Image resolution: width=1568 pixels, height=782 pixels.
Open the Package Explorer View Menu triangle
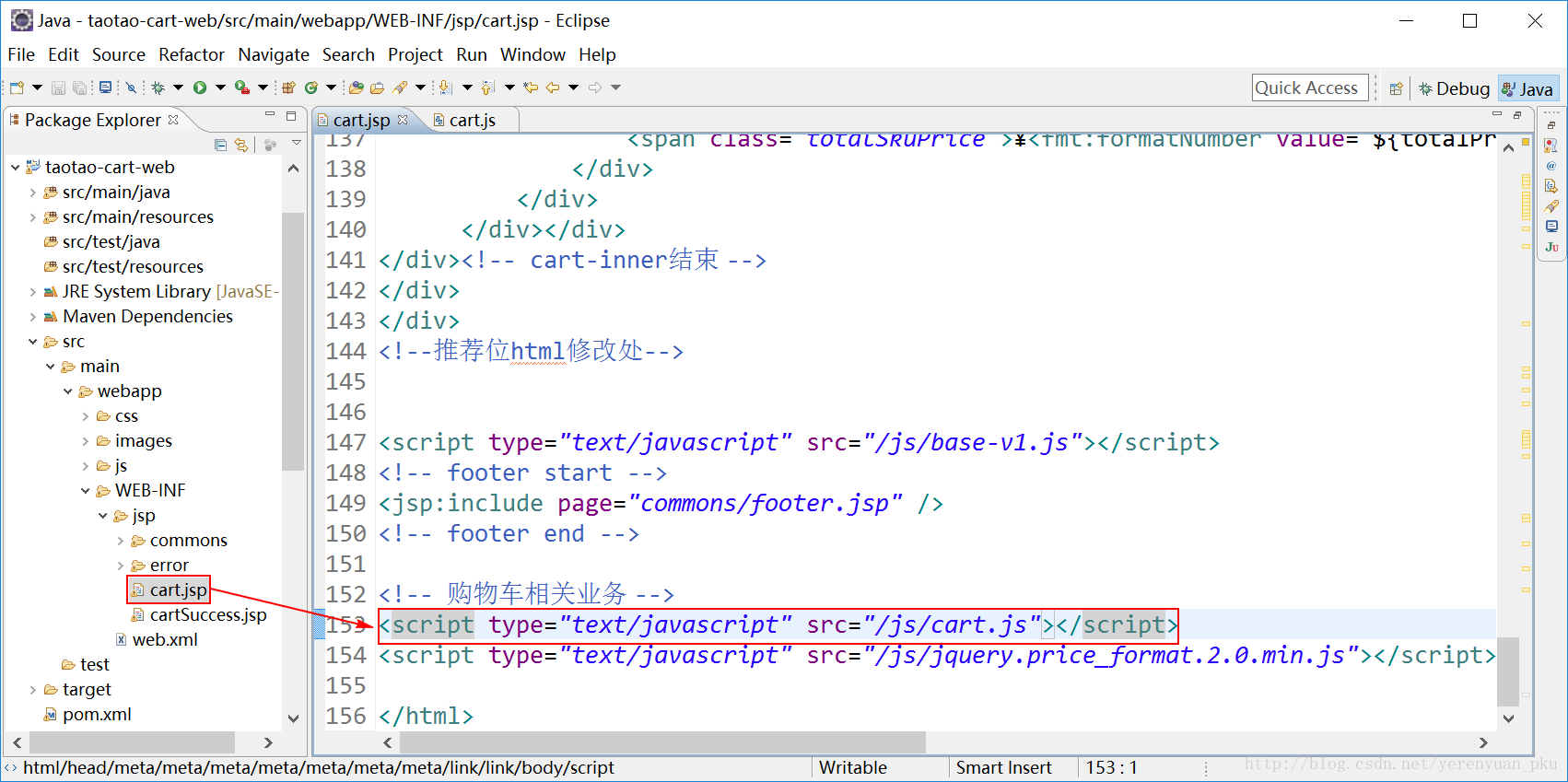coord(297,144)
